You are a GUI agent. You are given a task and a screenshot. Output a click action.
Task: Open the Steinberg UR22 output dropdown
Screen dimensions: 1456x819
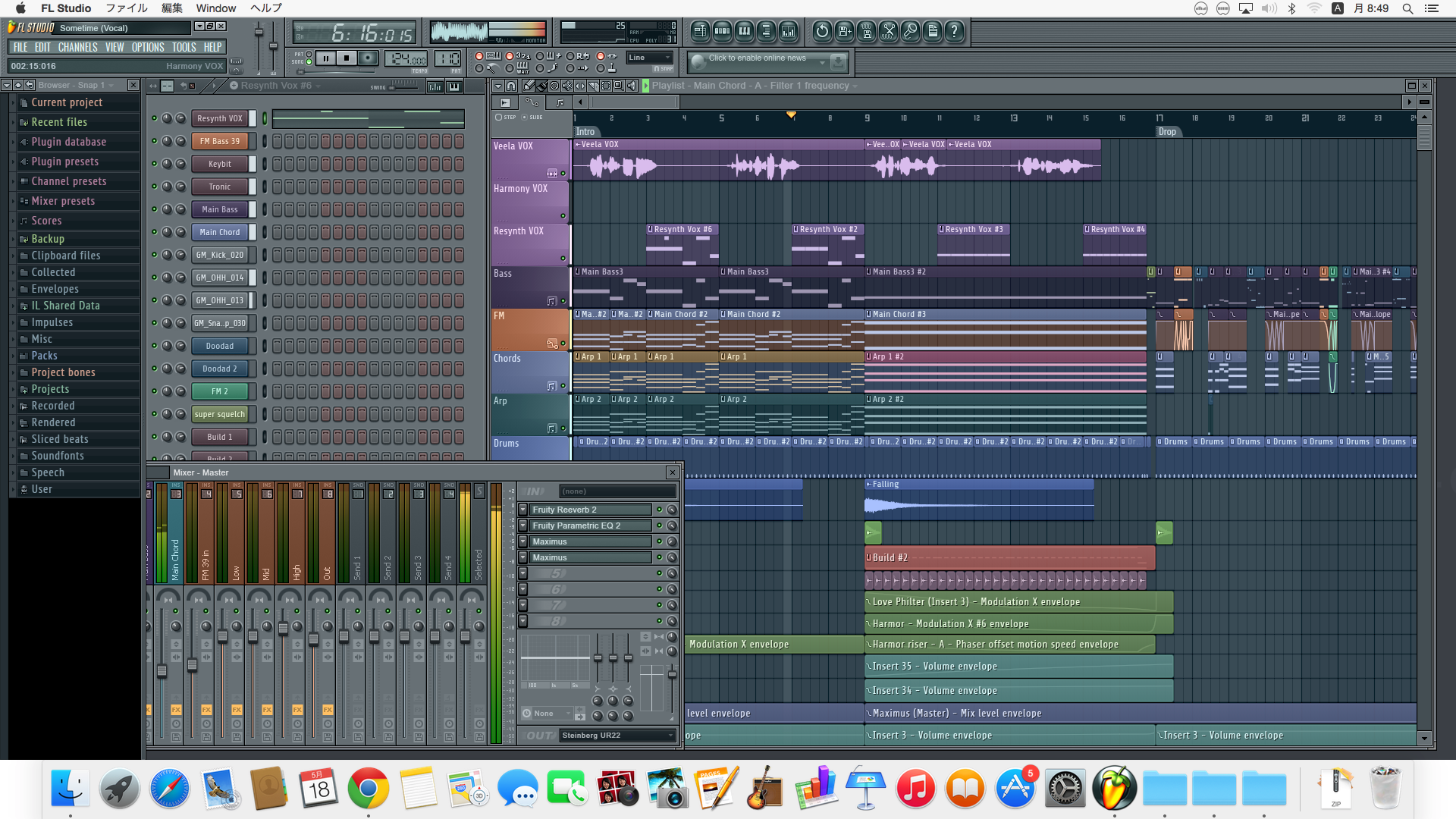coord(617,736)
